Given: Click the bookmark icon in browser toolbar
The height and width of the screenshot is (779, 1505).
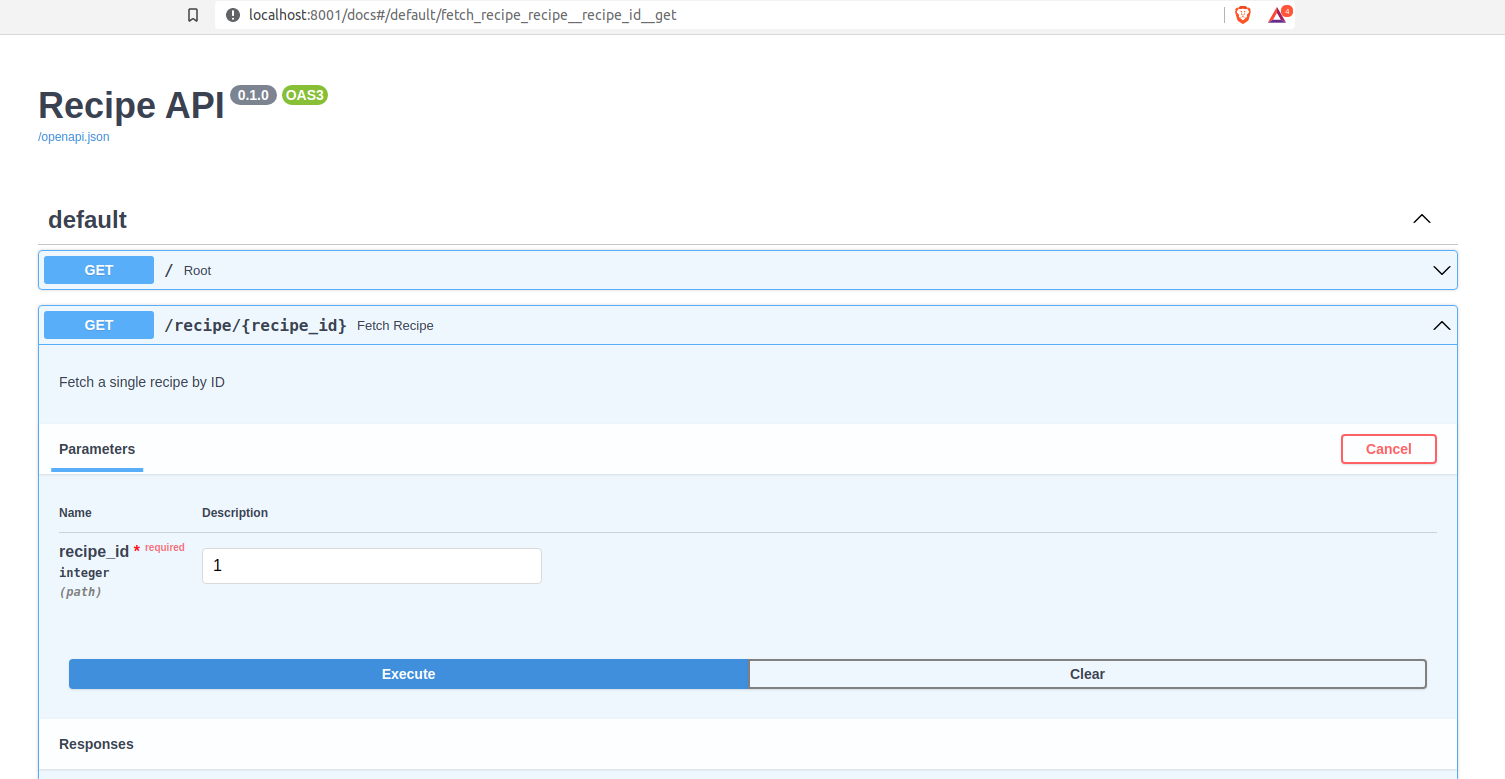Looking at the screenshot, I should [x=193, y=15].
